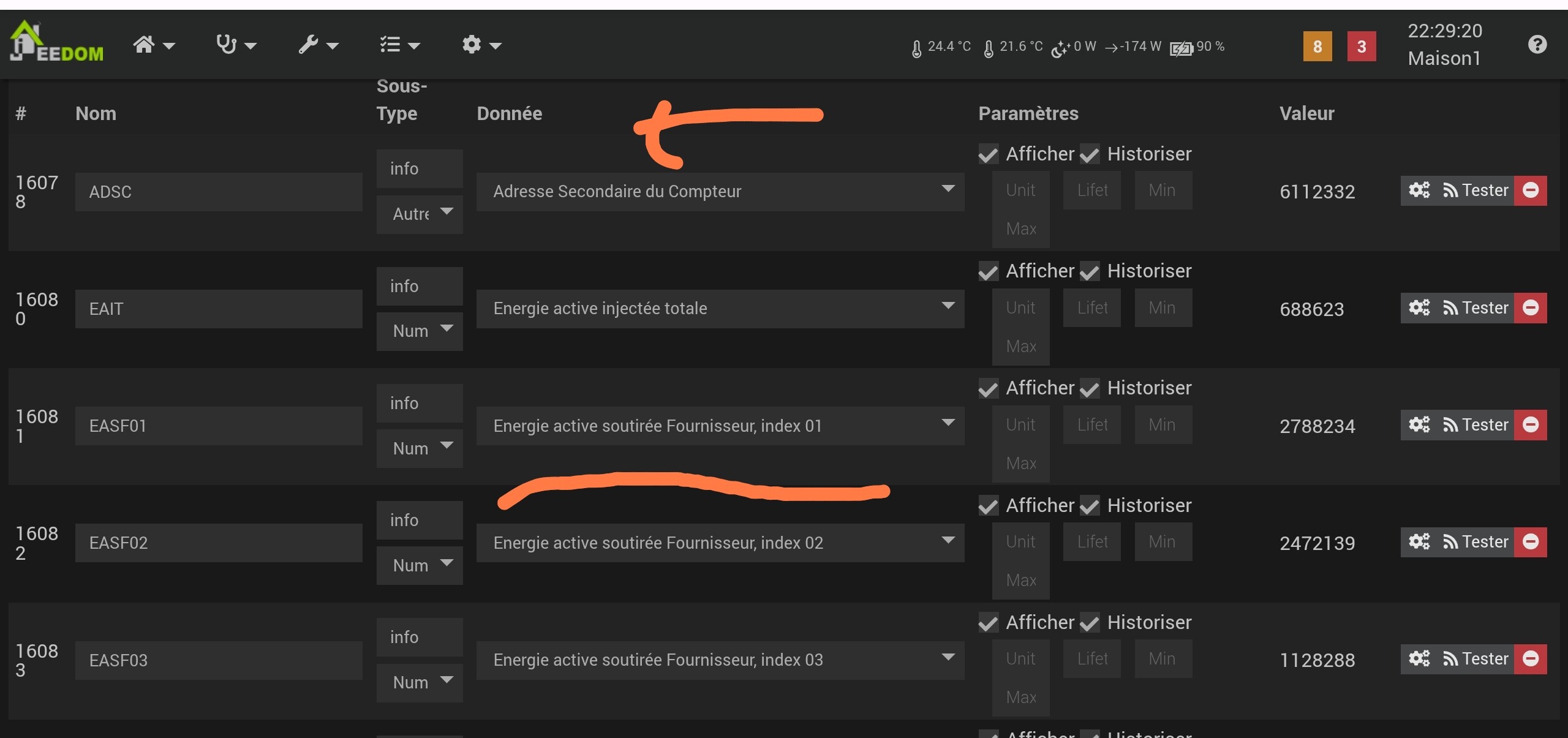Click the EASF01 name input field
Image resolution: width=1568 pixels, height=738 pixels.
[x=218, y=426]
